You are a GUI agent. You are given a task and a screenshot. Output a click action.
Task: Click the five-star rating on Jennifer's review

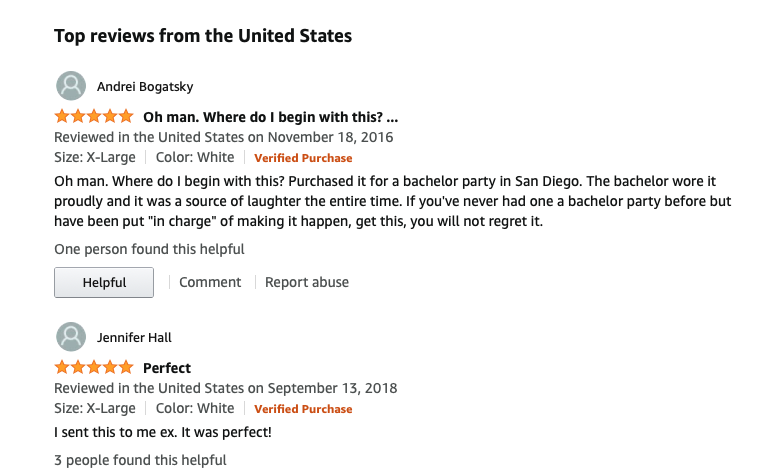[x=93, y=367]
